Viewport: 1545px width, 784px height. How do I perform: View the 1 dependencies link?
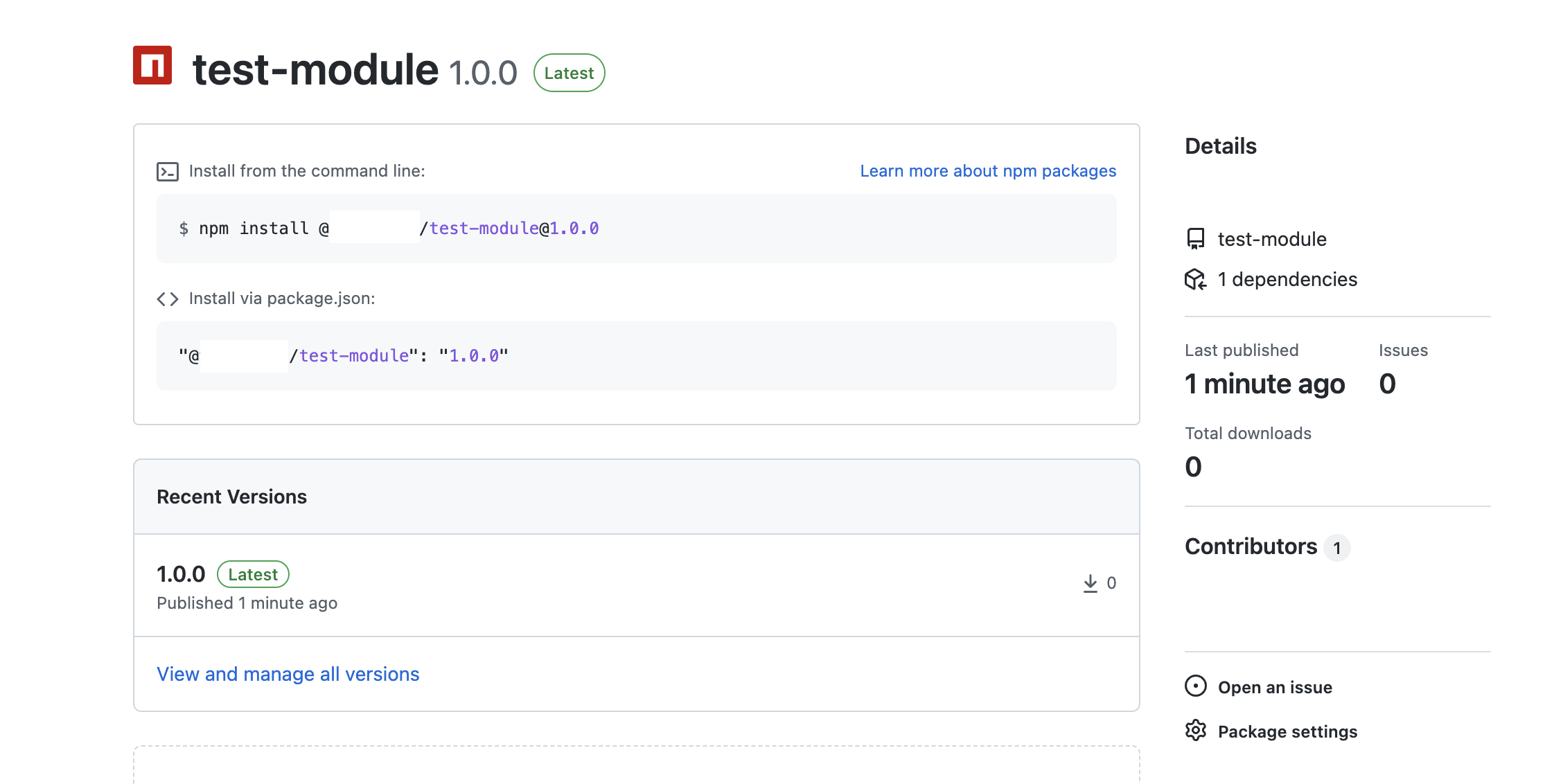(1287, 280)
